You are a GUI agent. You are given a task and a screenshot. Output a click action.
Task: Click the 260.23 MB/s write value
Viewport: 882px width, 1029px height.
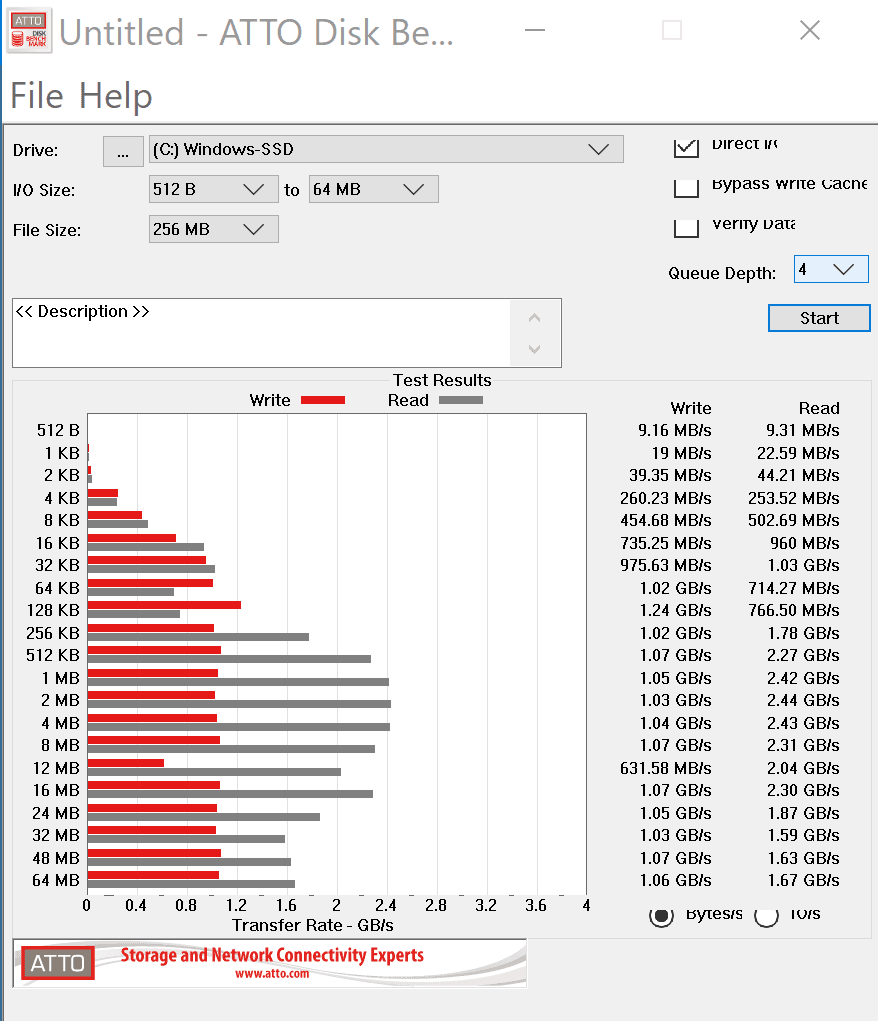[665, 498]
